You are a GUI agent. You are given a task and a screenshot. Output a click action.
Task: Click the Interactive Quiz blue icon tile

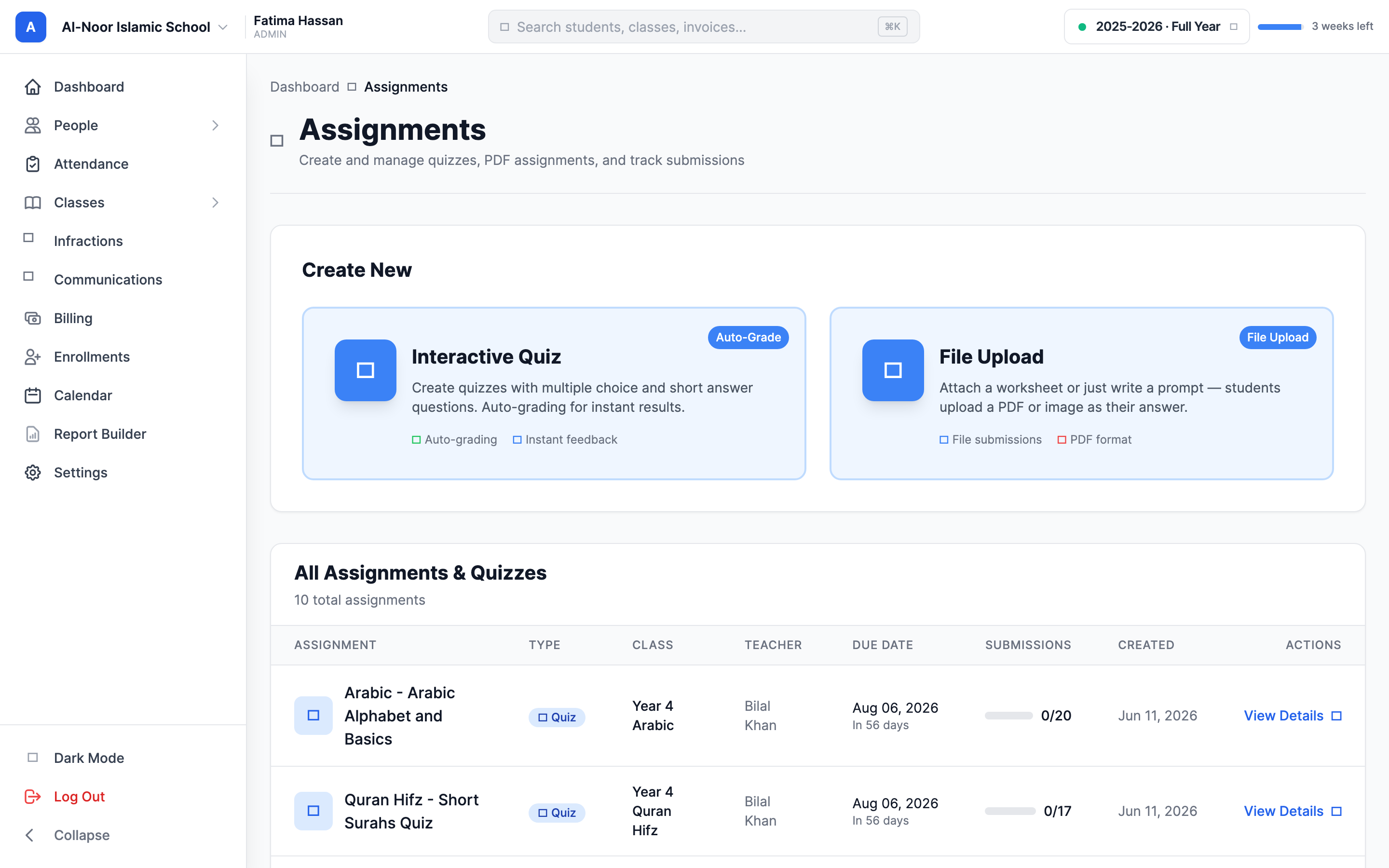365,370
